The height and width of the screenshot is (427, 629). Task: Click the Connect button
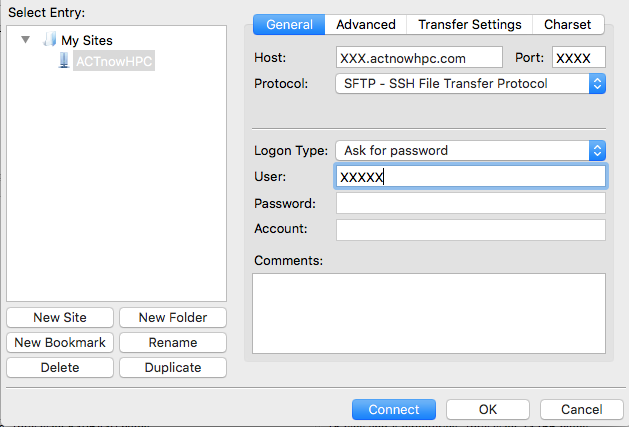click(x=393, y=409)
